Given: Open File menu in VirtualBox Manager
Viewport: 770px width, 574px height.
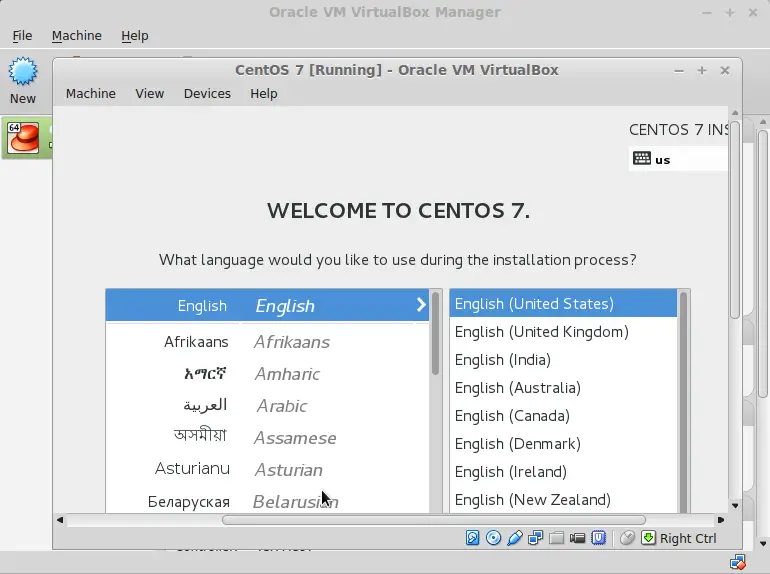Looking at the screenshot, I should [22, 35].
